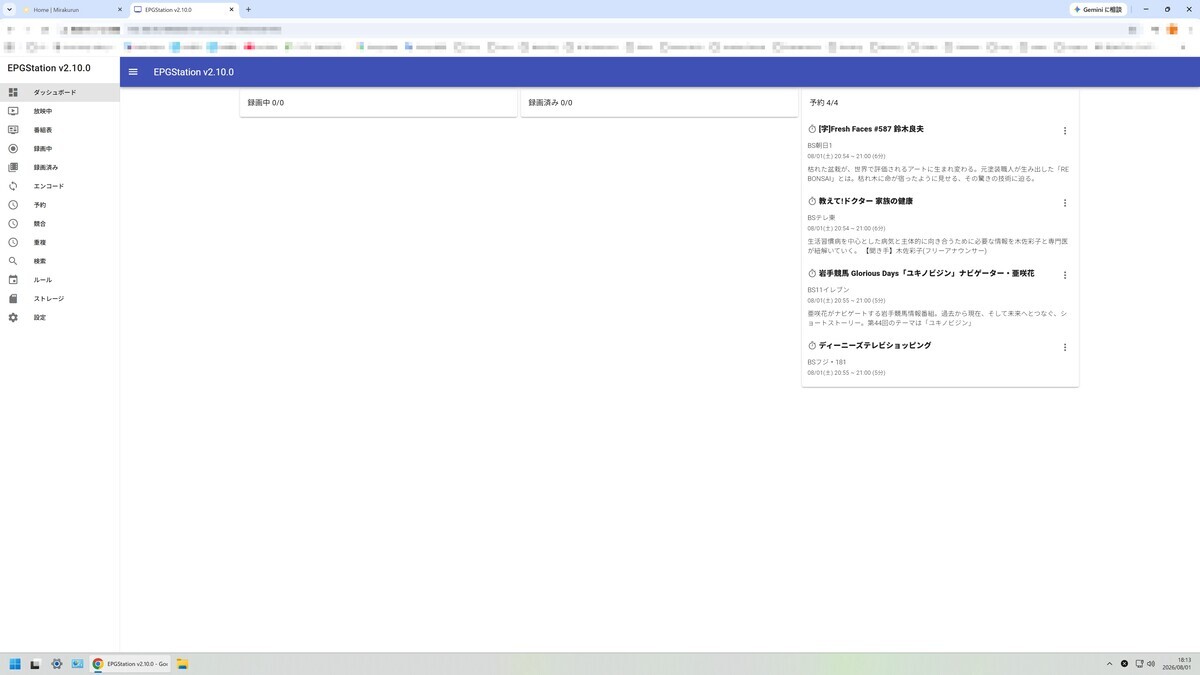The height and width of the screenshot is (675, 1200).
Task: Click the 録画済み 0/0 card heading
Action: click(551, 103)
